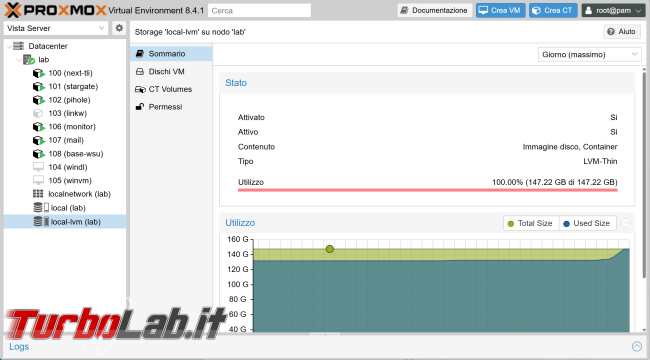Select VM 105 (winvm) monitor icon
Viewport: 650px width, 360px height.
38,180
